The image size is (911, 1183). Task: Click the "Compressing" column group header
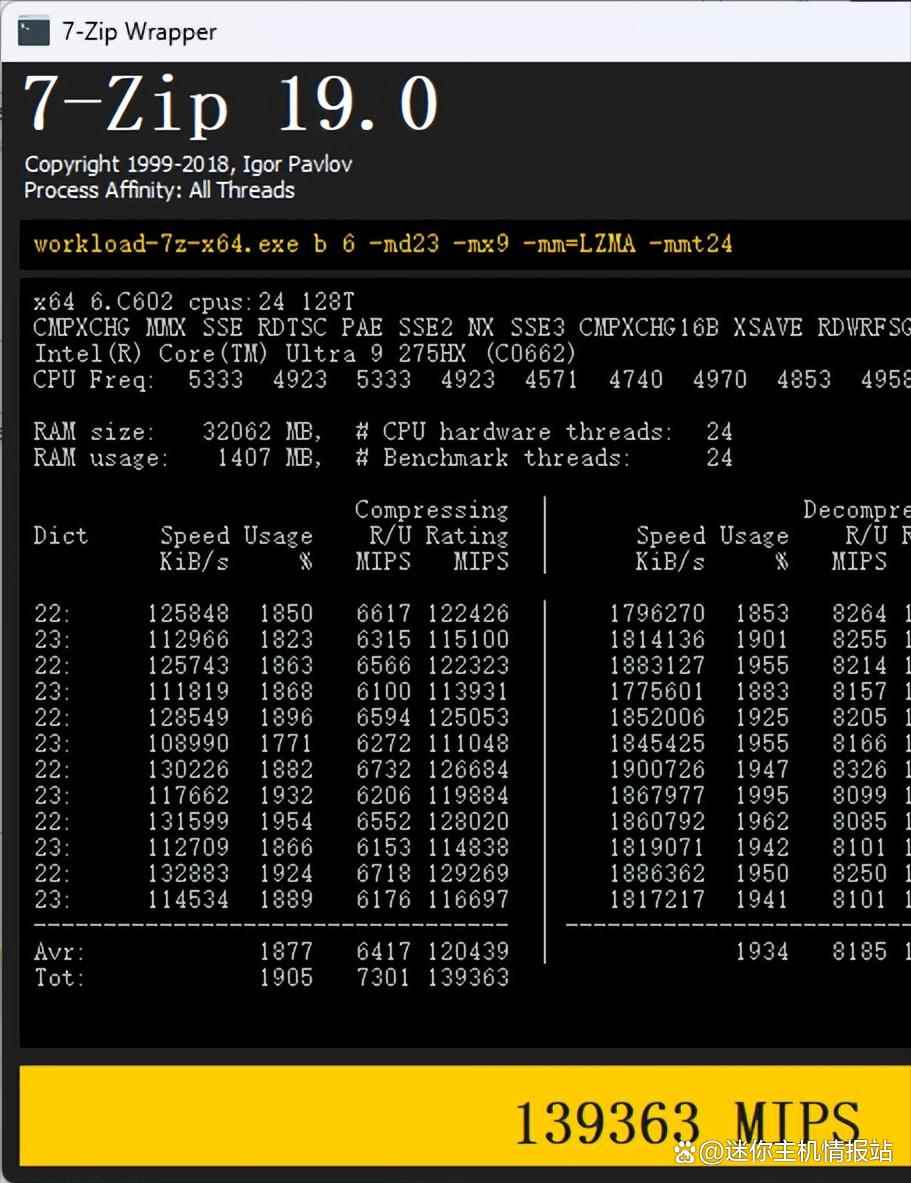pos(431,510)
